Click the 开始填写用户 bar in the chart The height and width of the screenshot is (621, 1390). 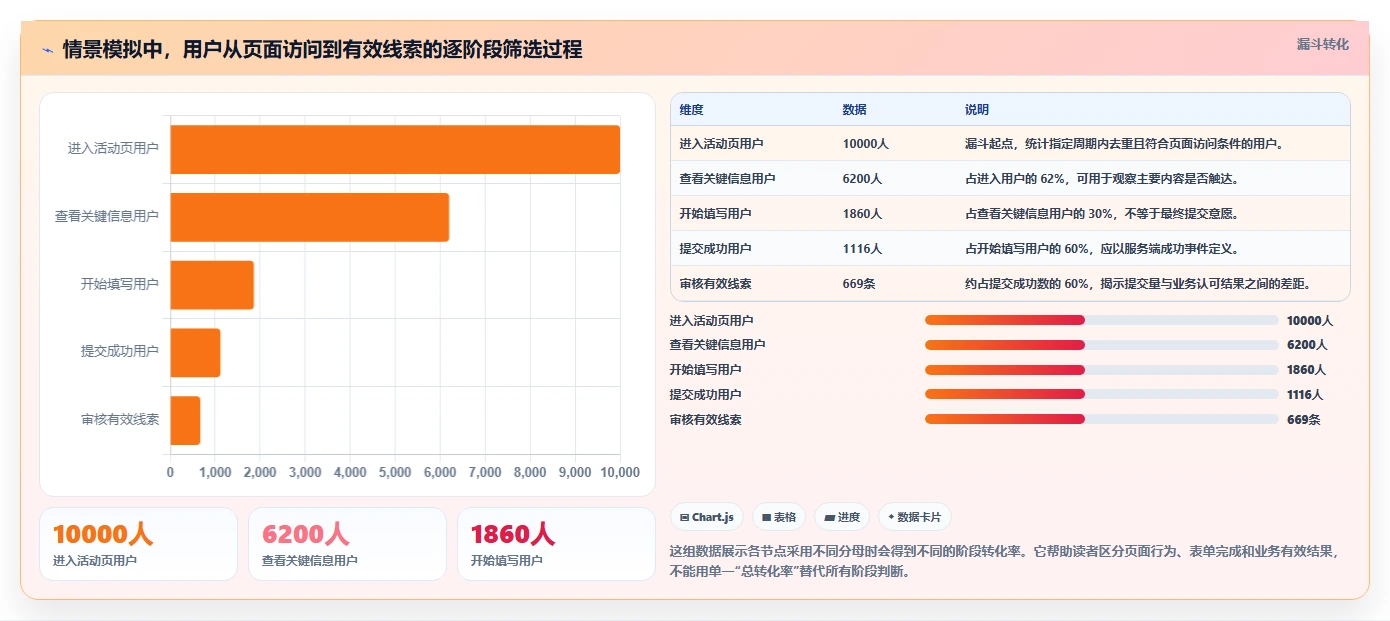212,285
